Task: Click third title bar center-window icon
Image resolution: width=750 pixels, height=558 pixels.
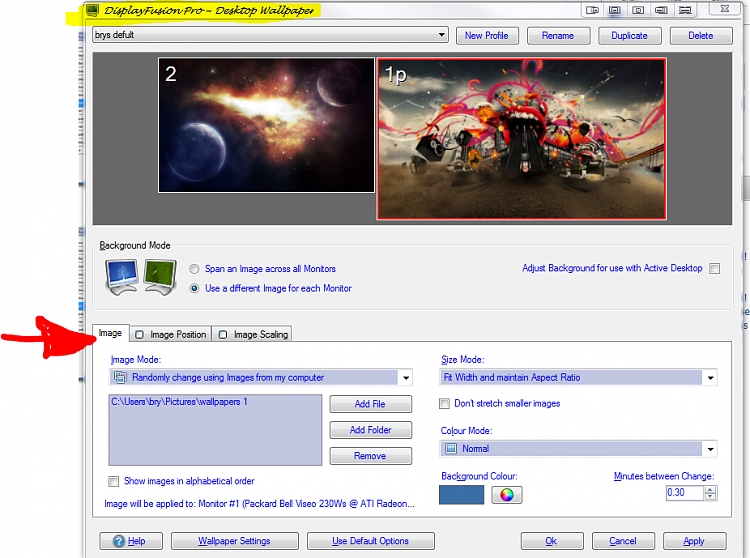Action: (638, 10)
